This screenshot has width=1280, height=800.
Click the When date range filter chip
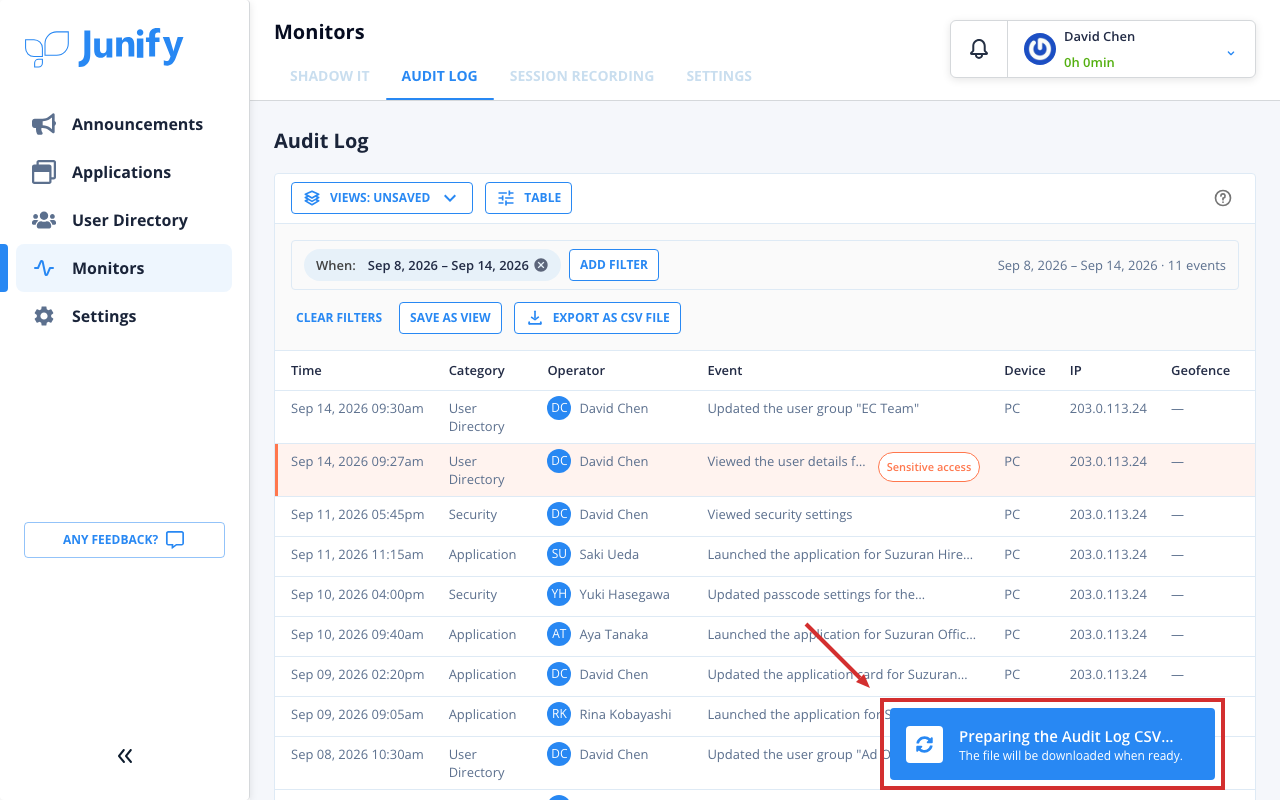pyautogui.click(x=432, y=265)
